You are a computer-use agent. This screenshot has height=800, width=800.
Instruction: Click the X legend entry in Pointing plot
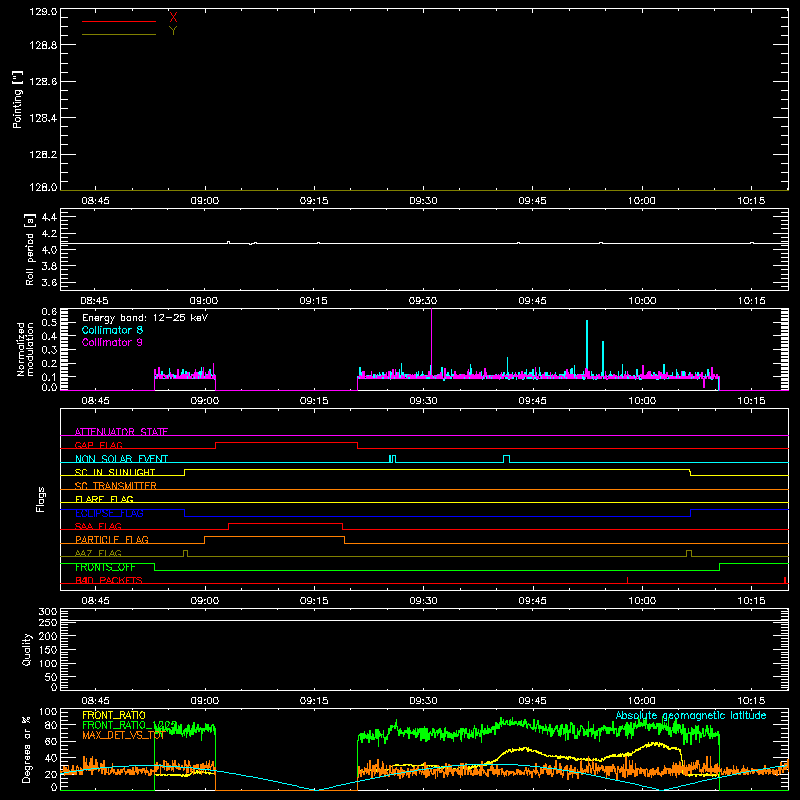173,18
